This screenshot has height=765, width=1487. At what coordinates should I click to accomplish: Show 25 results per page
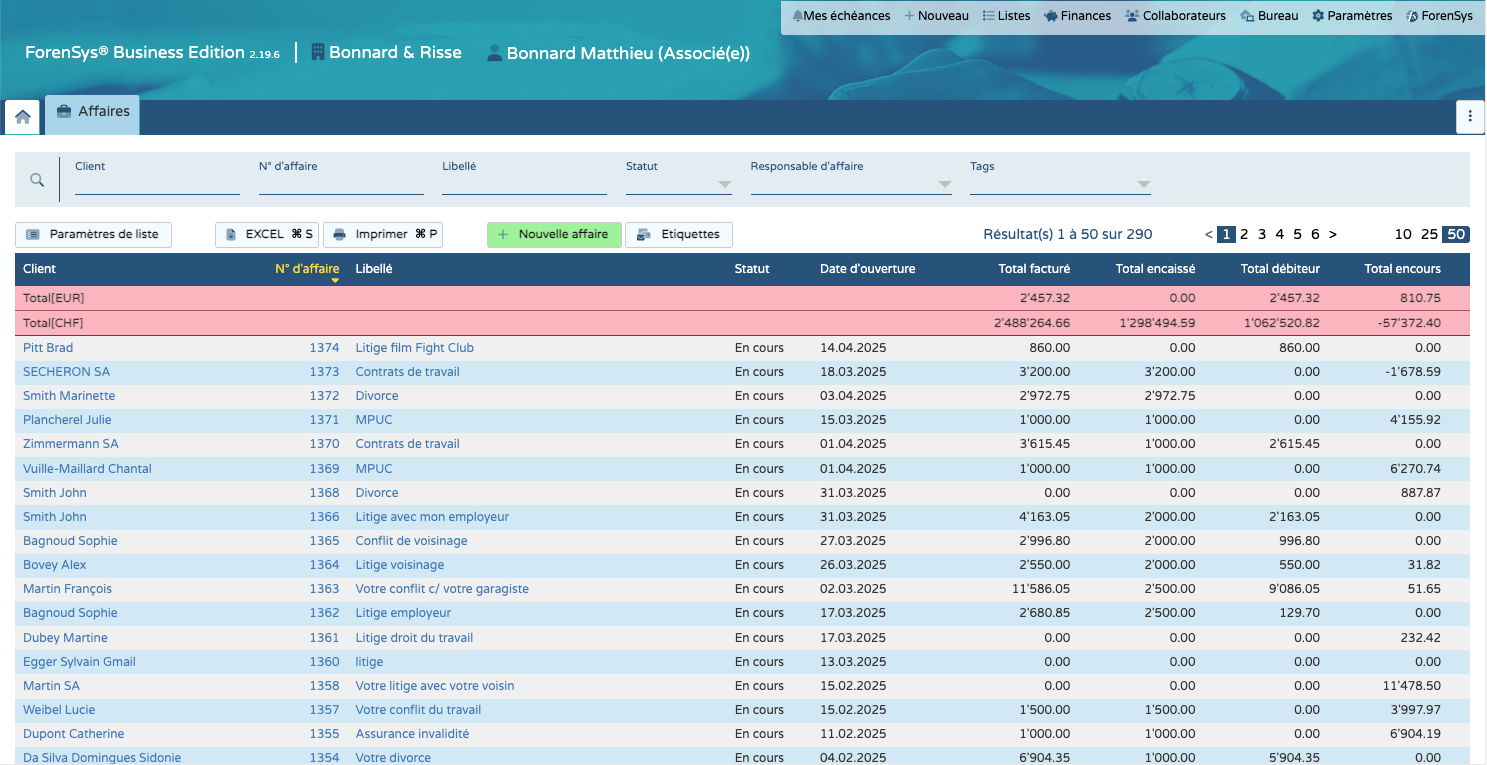point(1429,234)
